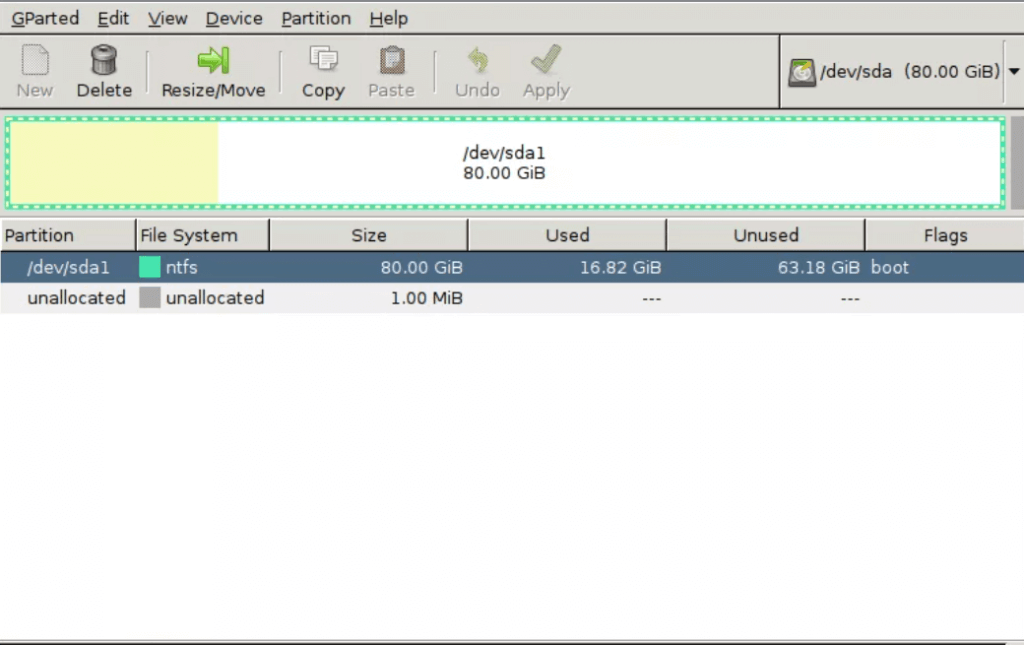The height and width of the screenshot is (645, 1024).
Task: Click the File System column header
Action: coord(202,235)
